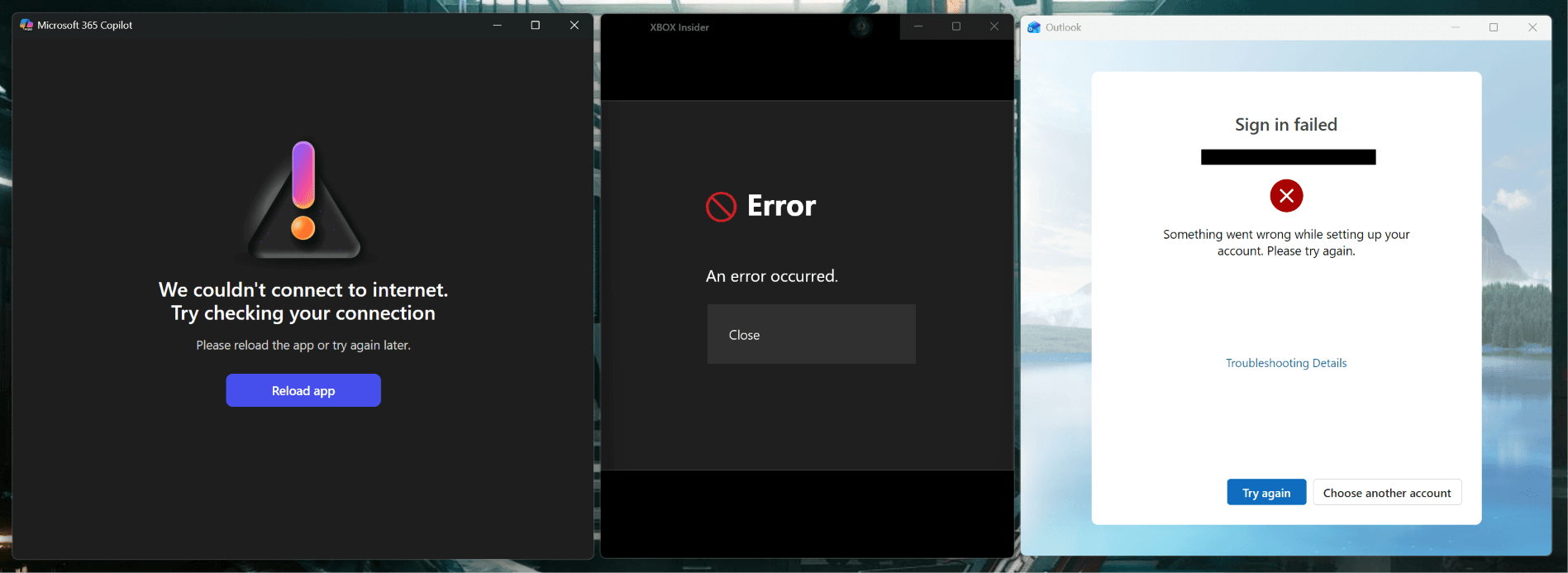Screen dimensions: 1568x573
Task: Click Close in the XBOX Insider error
Action: pos(811,334)
